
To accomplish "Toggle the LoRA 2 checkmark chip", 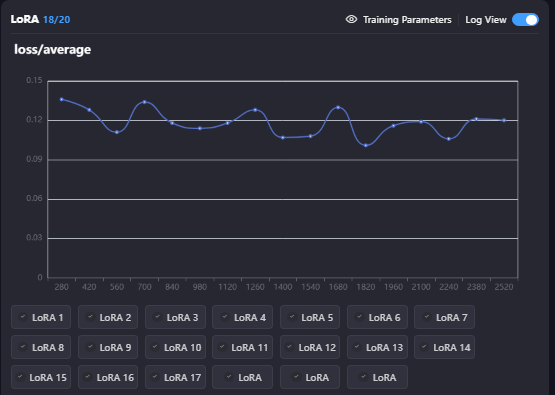I will 108,317.
